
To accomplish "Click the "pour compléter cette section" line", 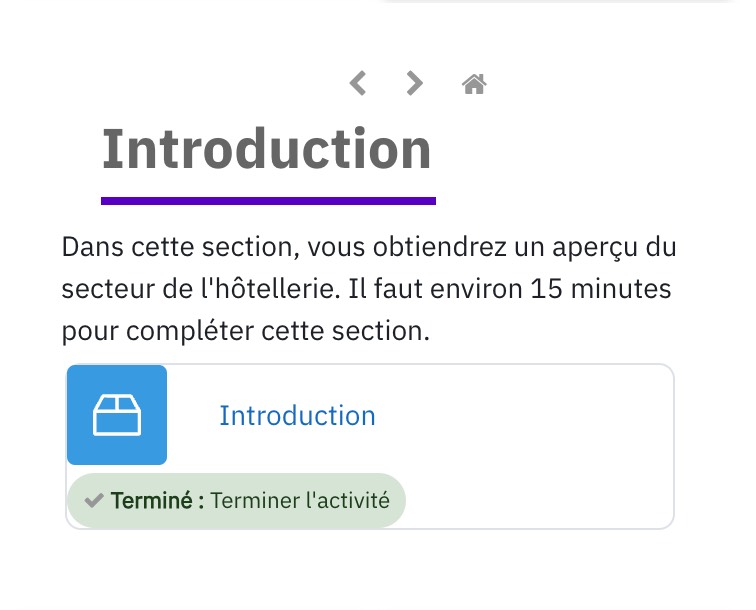I will [245, 331].
